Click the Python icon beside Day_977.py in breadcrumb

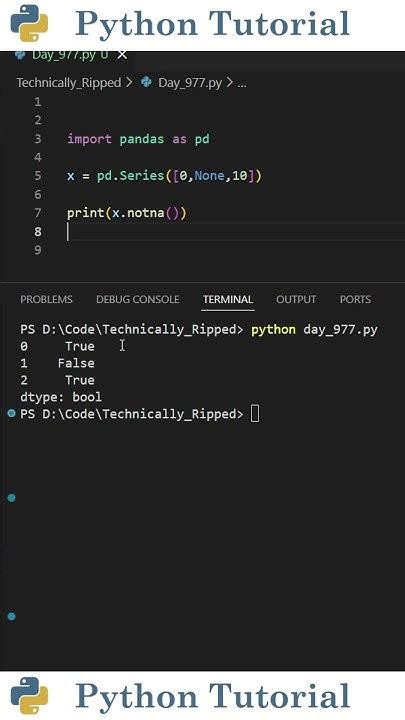[x=146, y=82]
